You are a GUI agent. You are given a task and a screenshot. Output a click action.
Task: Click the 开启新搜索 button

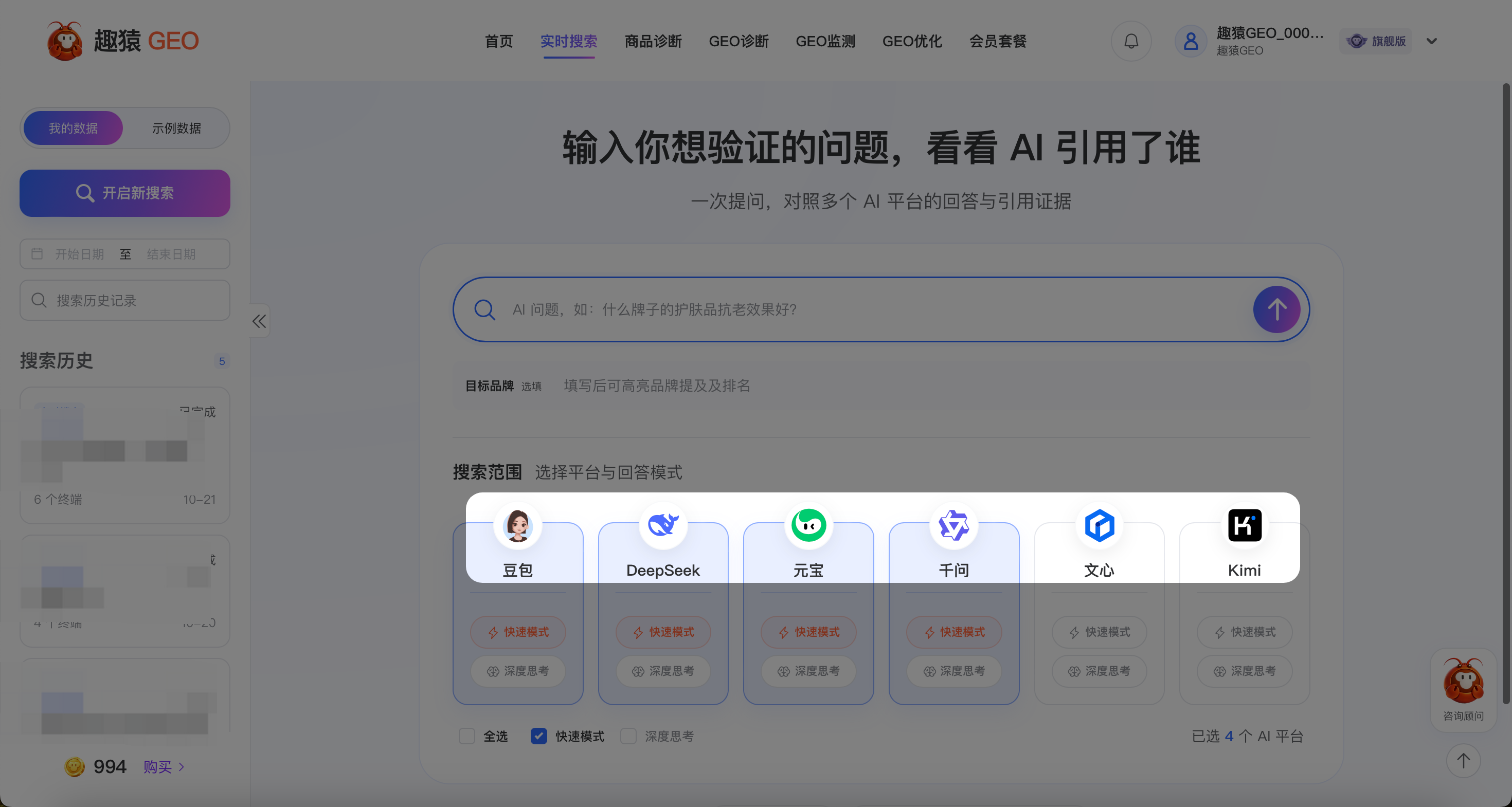(125, 193)
